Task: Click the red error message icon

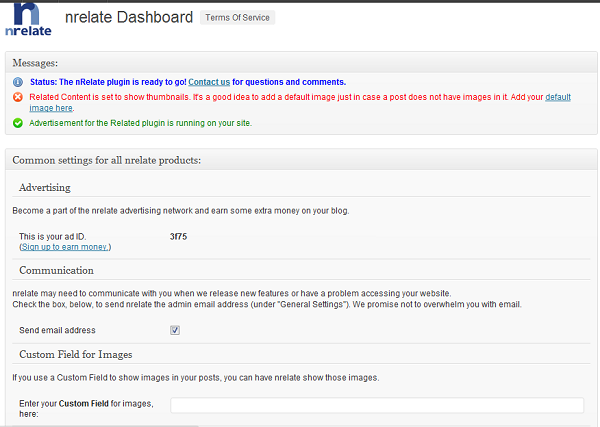Action: click(18, 97)
